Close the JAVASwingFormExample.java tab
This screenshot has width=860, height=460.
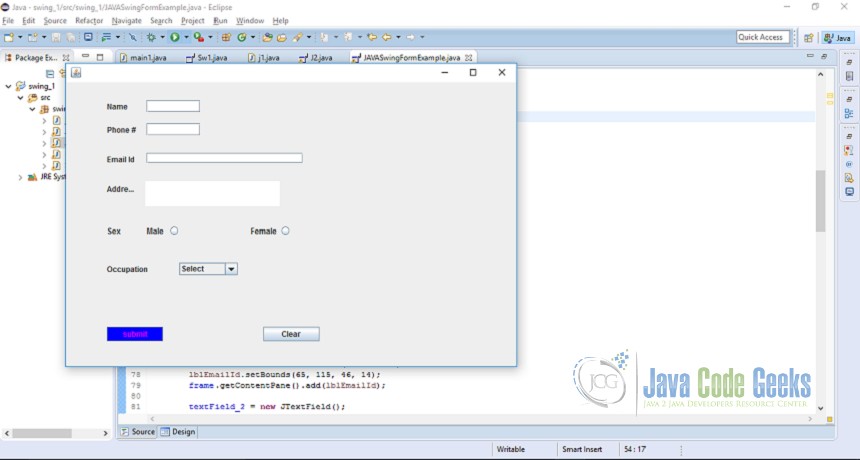click(468, 58)
